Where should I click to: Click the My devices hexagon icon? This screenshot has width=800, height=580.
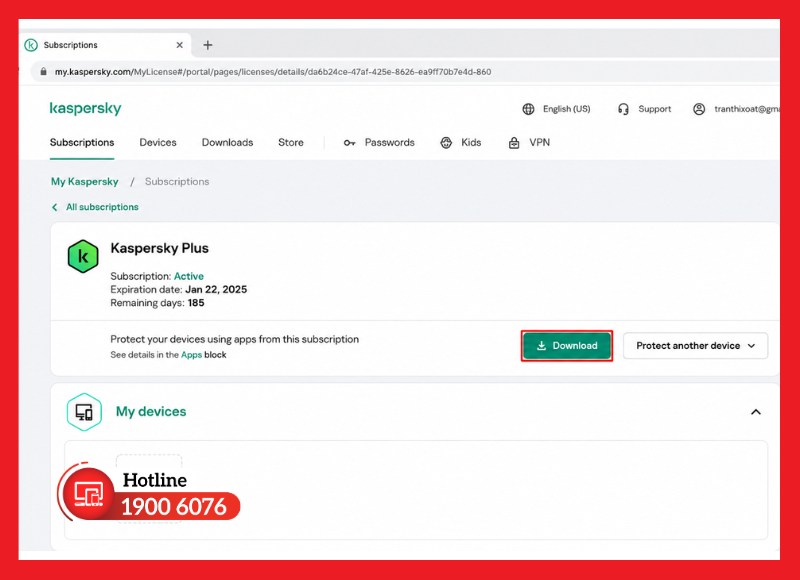coord(84,412)
